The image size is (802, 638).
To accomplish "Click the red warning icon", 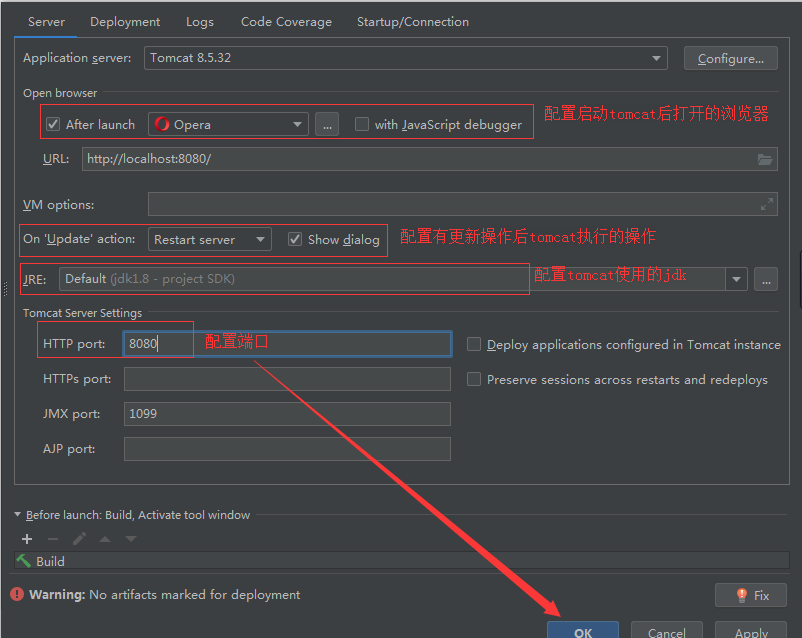I will coord(17,594).
